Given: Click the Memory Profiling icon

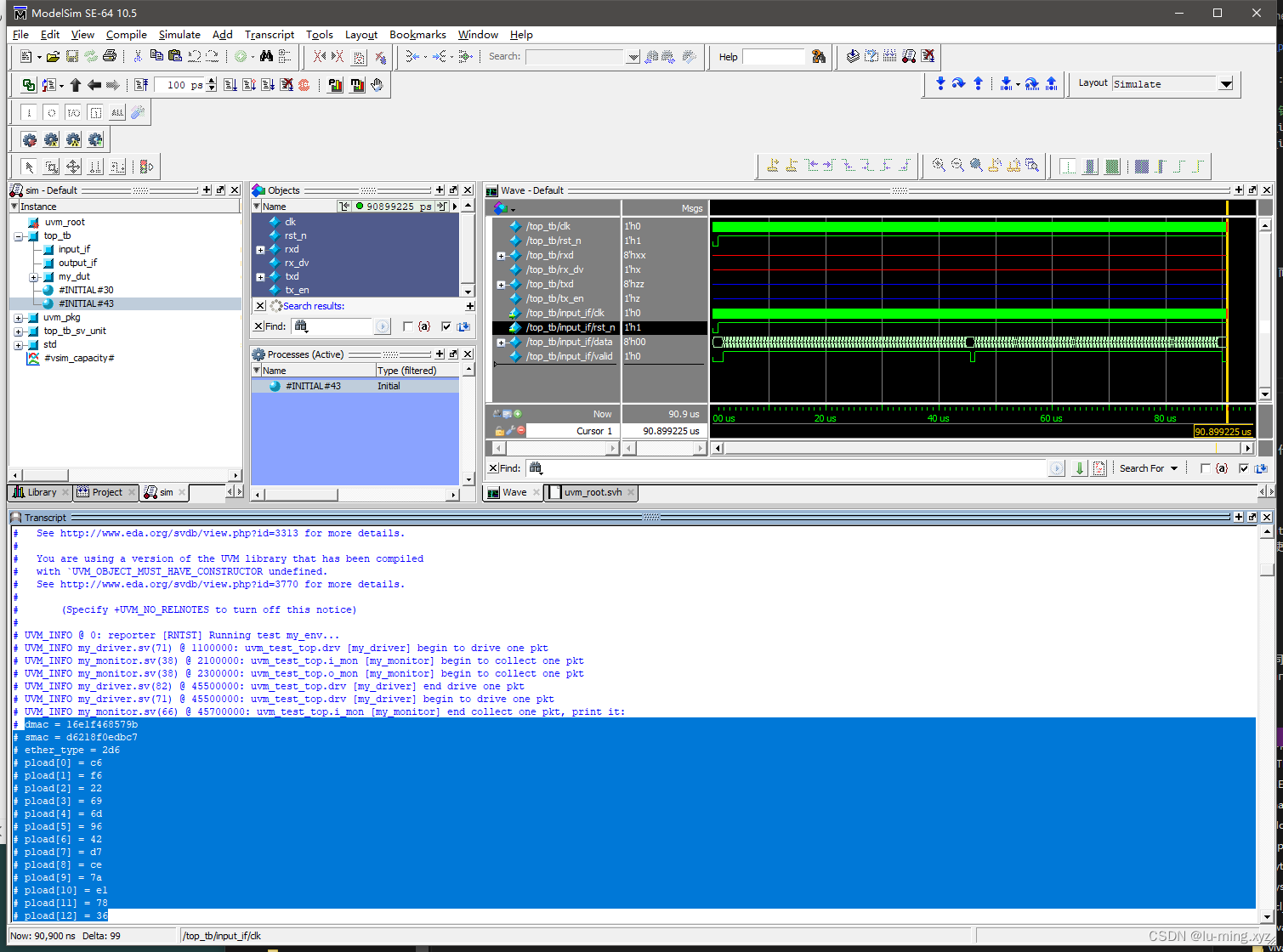Looking at the screenshot, I should [357, 85].
